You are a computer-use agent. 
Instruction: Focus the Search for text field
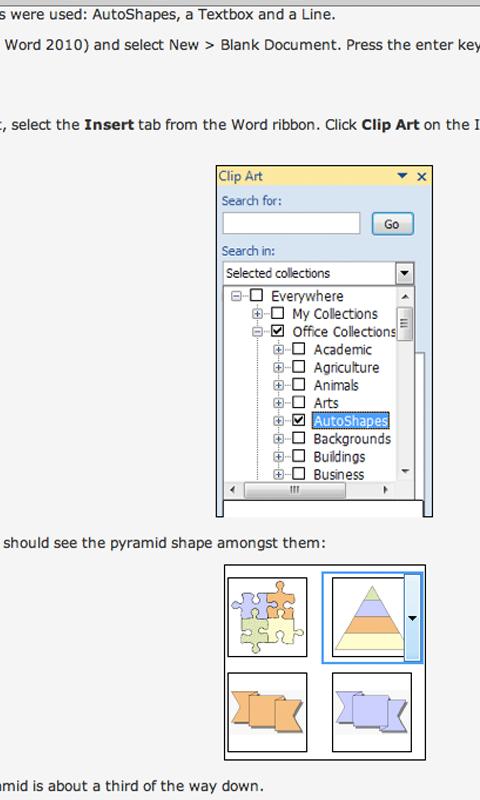coord(291,223)
